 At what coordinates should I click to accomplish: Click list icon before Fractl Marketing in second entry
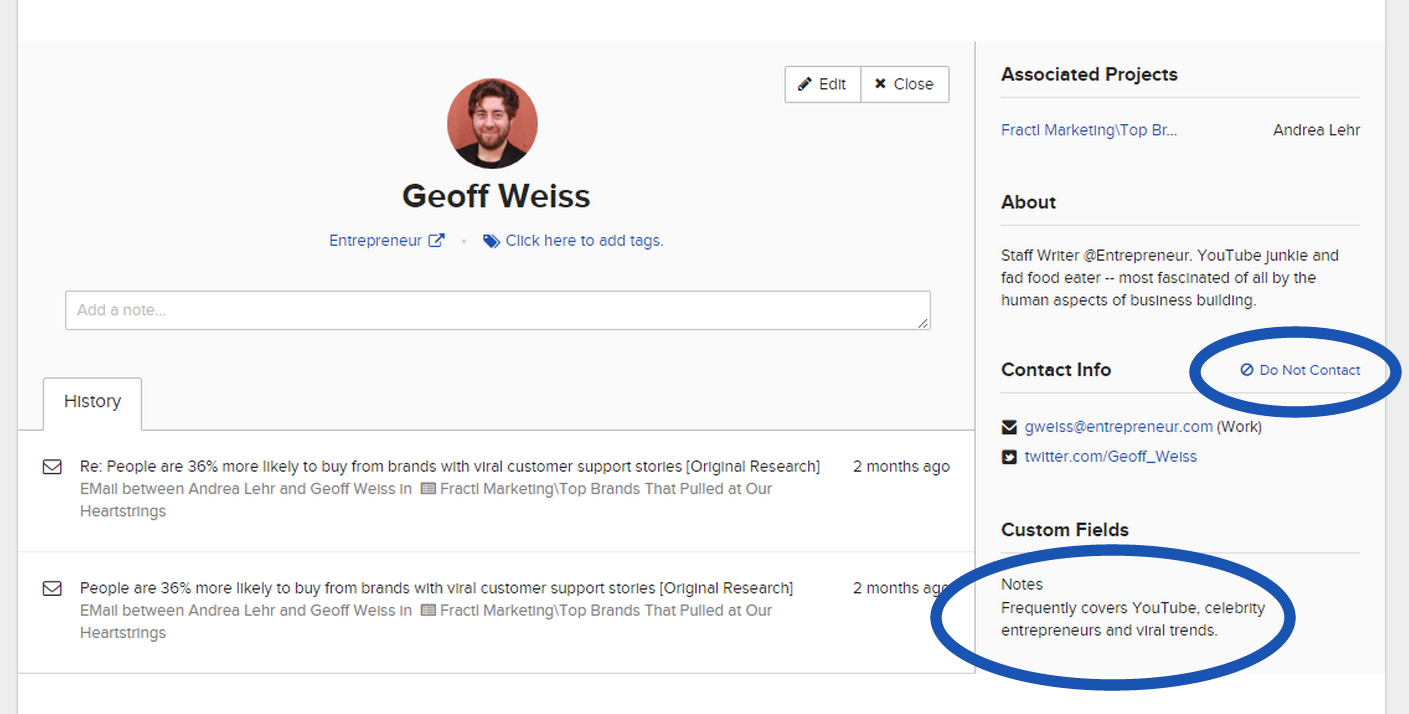point(428,611)
